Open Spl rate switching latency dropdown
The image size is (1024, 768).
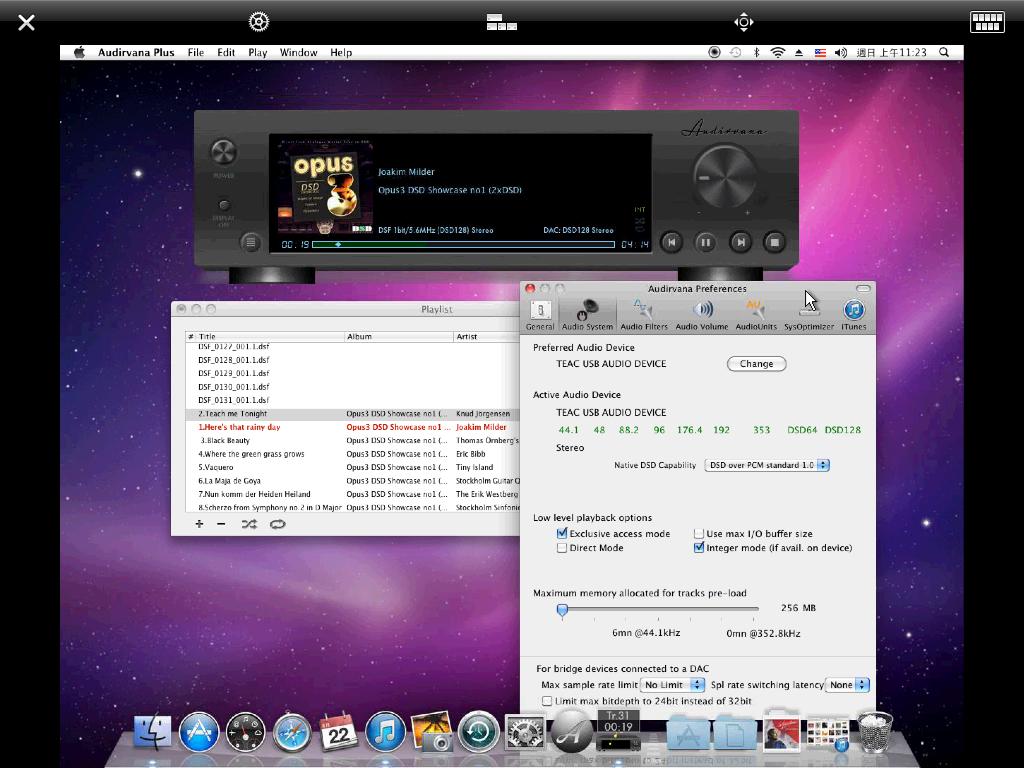(x=848, y=684)
